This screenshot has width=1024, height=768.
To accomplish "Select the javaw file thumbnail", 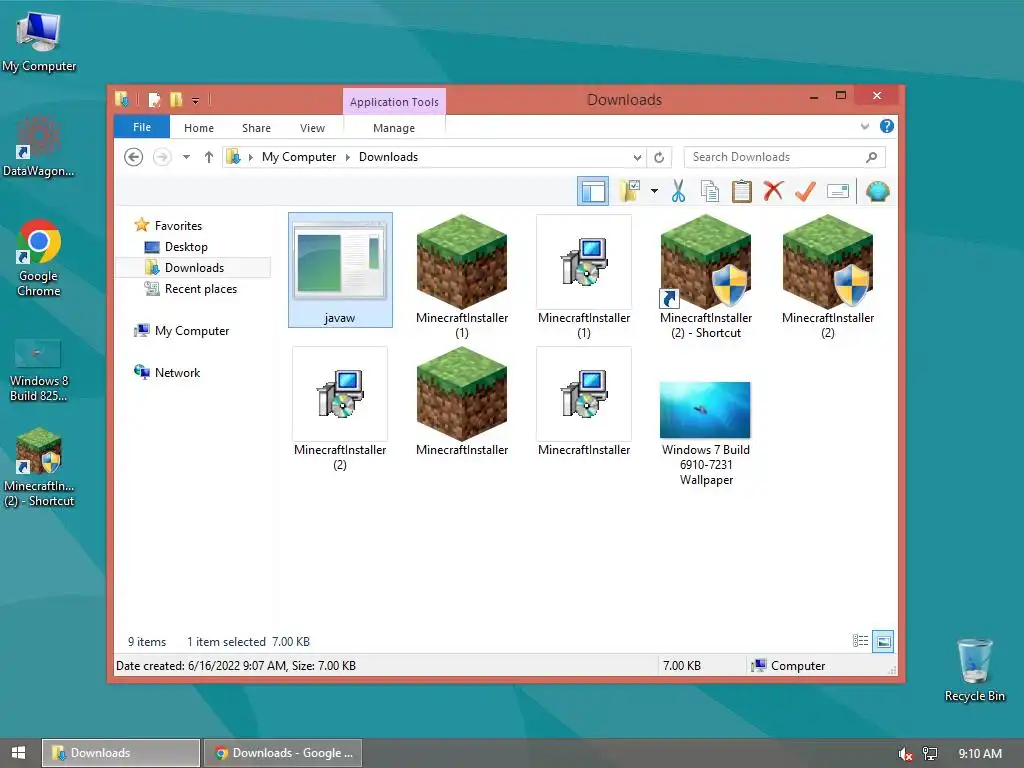I will [340, 270].
